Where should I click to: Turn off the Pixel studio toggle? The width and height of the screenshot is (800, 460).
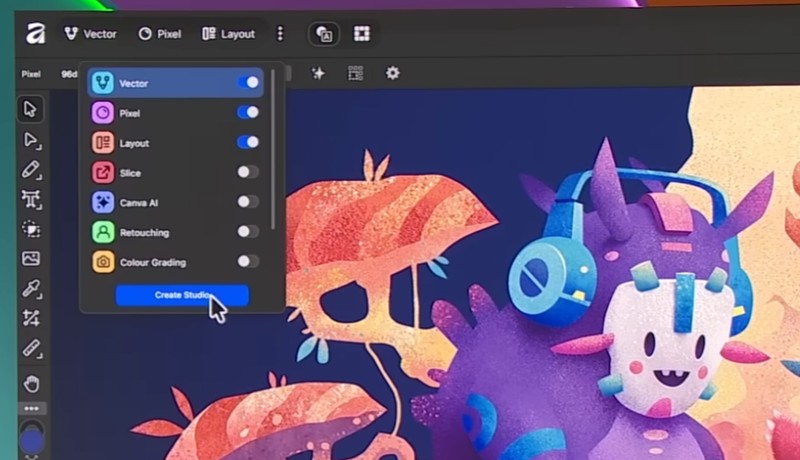248,112
